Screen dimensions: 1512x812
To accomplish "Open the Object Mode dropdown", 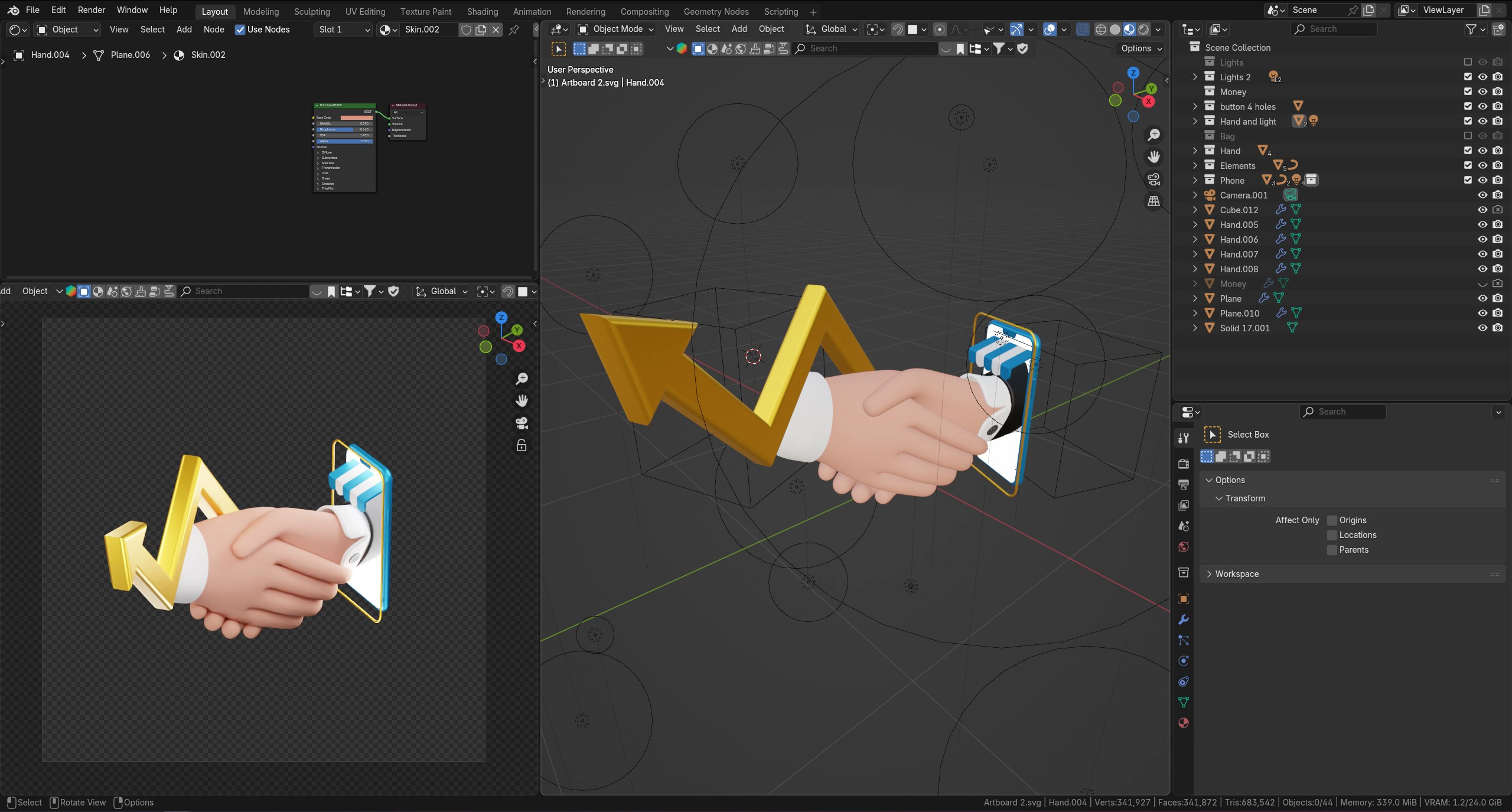I will point(615,29).
